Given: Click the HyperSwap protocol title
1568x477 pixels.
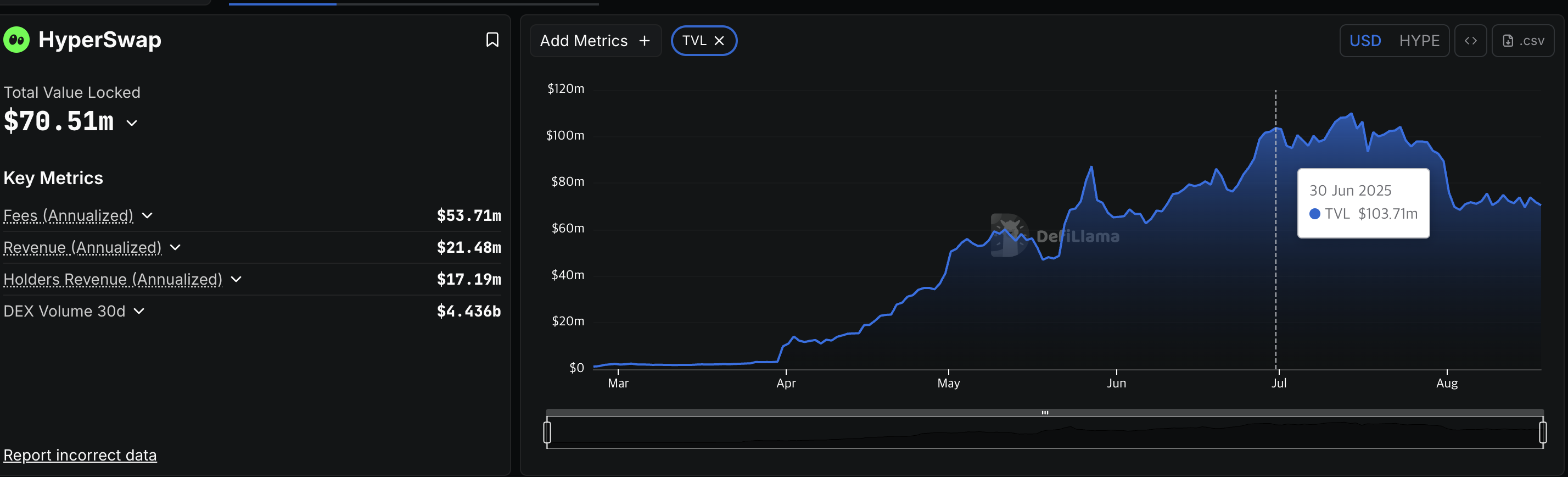Looking at the screenshot, I should point(100,40).
